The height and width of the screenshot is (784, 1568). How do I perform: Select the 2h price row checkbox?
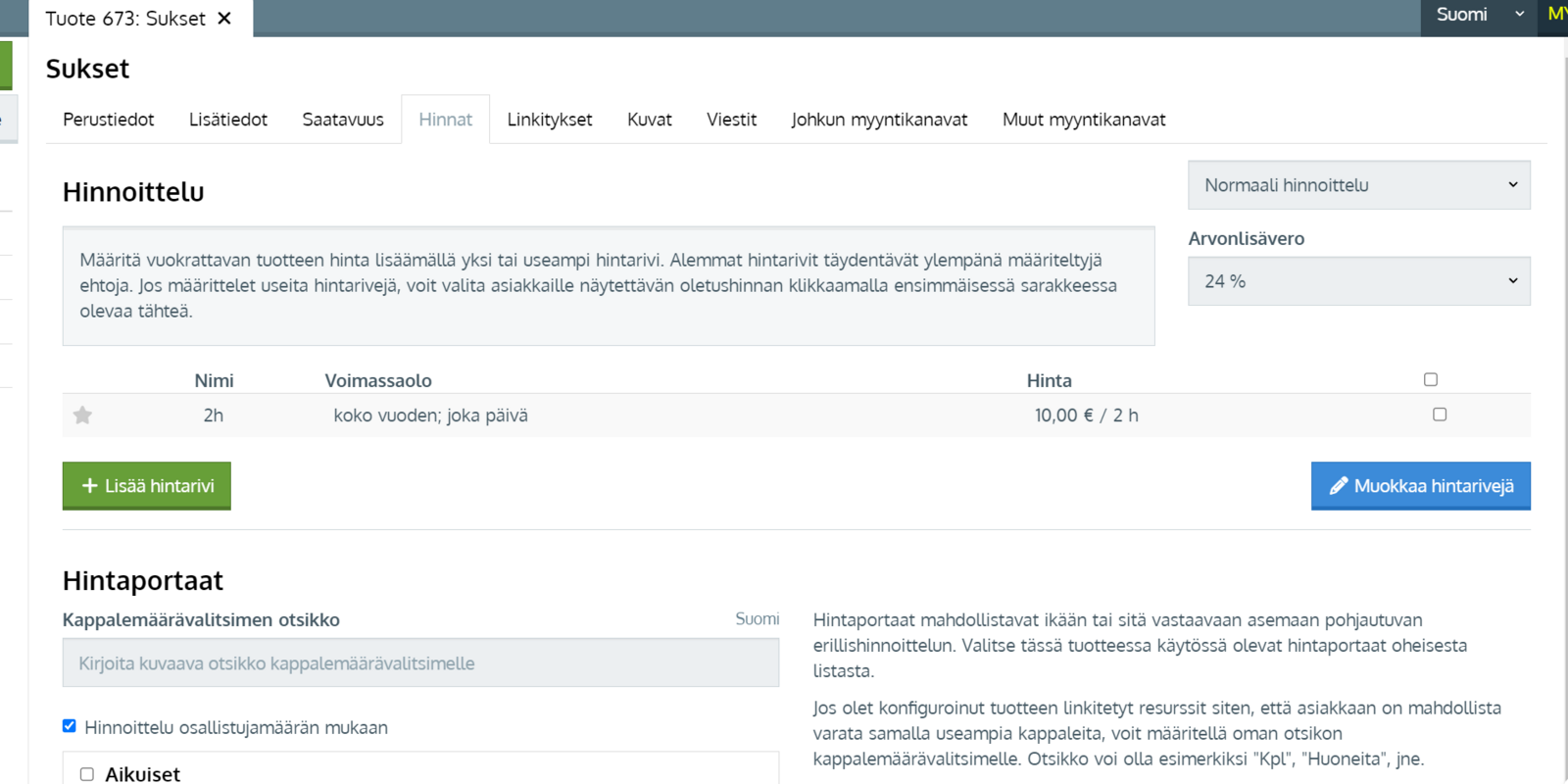(x=1439, y=415)
